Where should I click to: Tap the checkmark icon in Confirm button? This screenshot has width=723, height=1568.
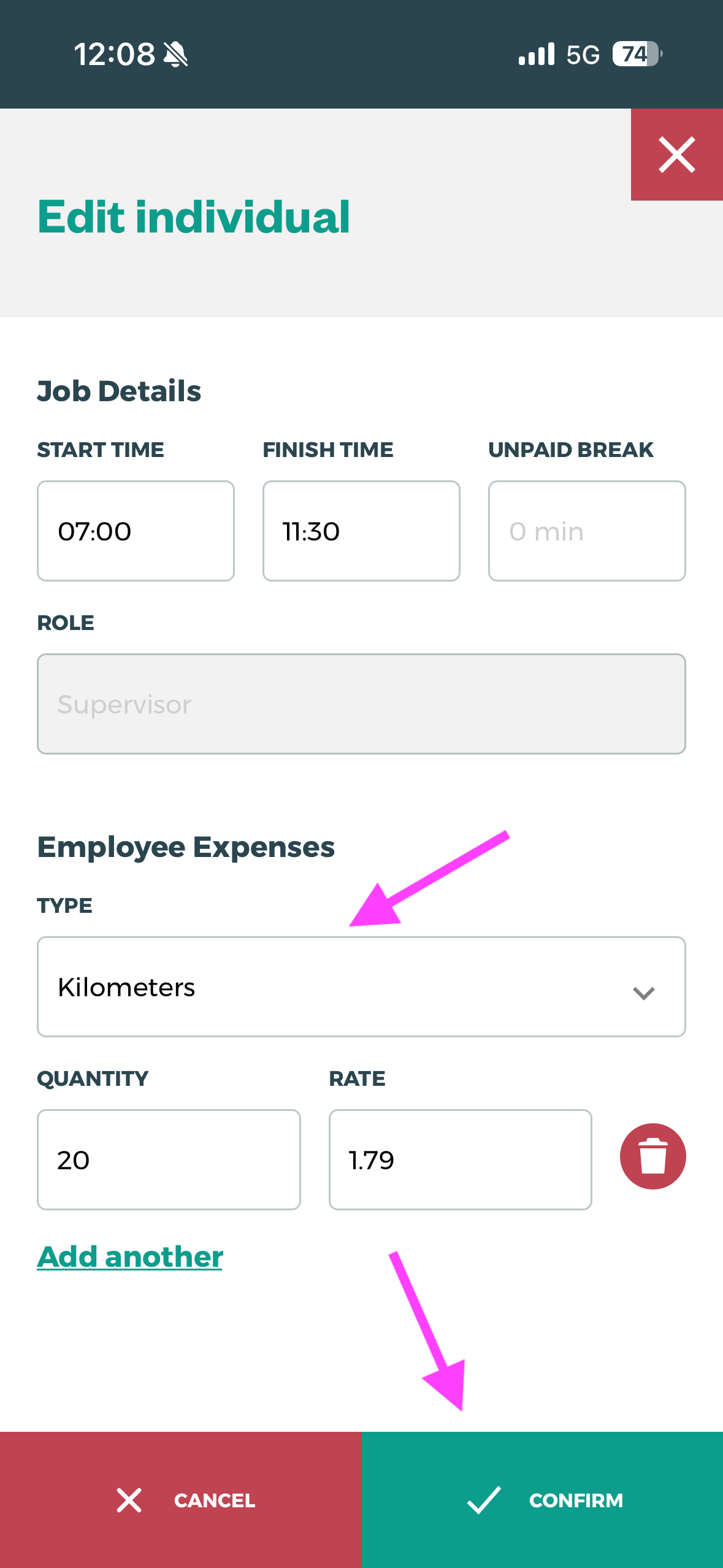[x=484, y=1500]
